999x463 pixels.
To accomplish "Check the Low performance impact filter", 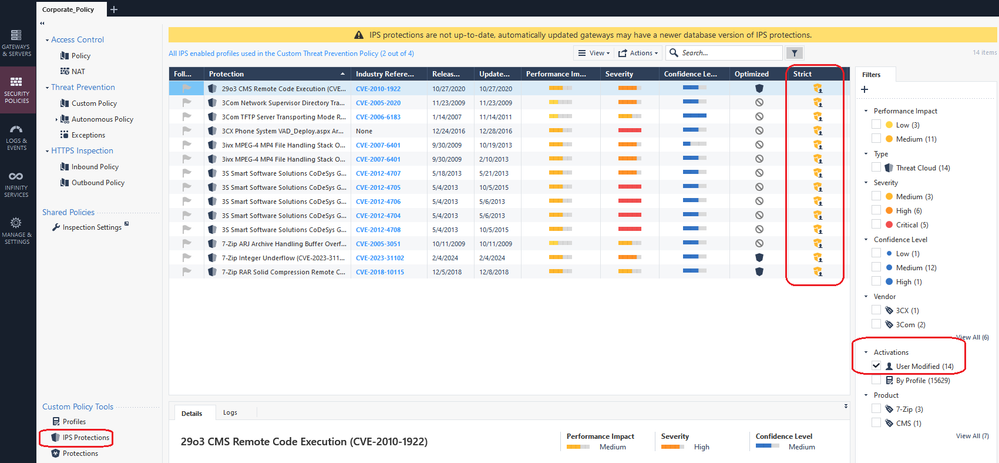I will [x=877, y=124].
